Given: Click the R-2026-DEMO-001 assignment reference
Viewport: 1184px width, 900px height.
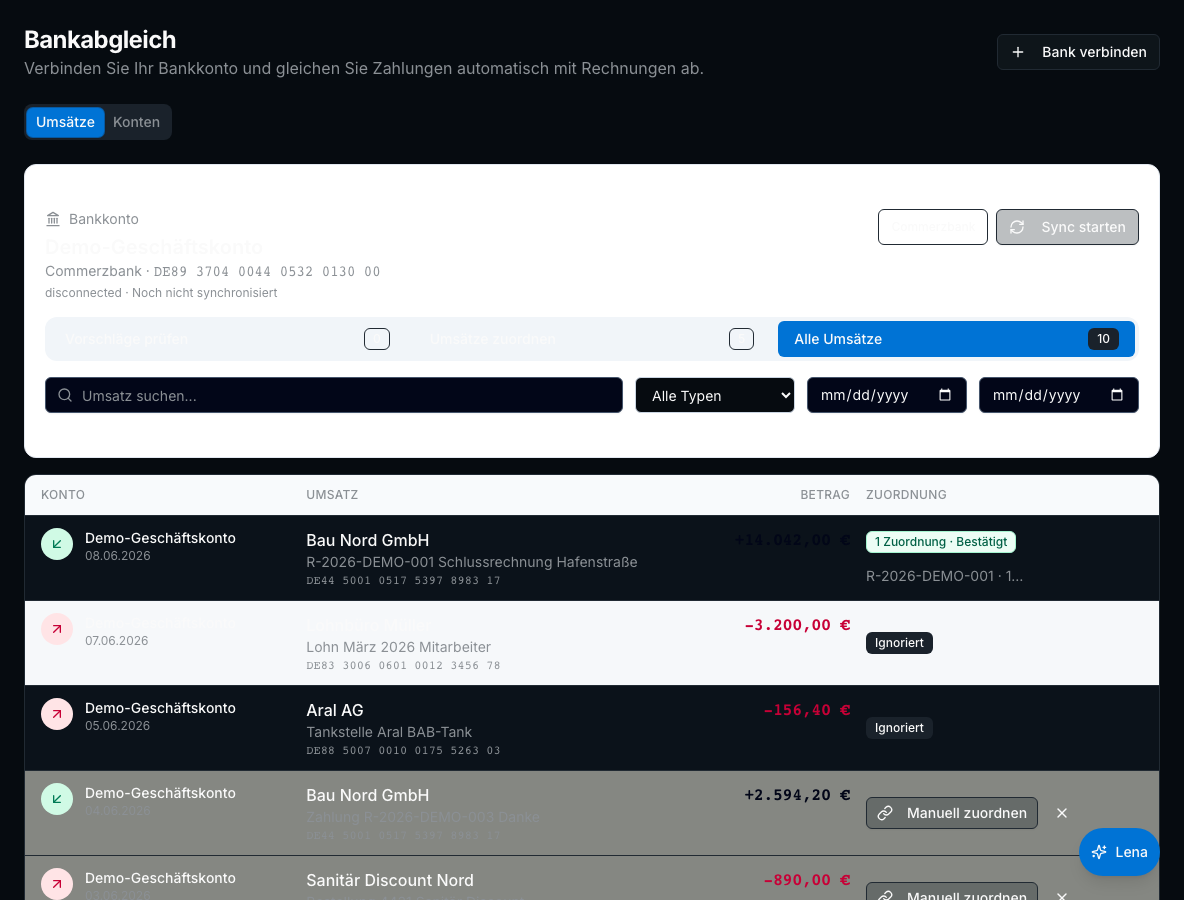Looking at the screenshot, I should [945, 576].
